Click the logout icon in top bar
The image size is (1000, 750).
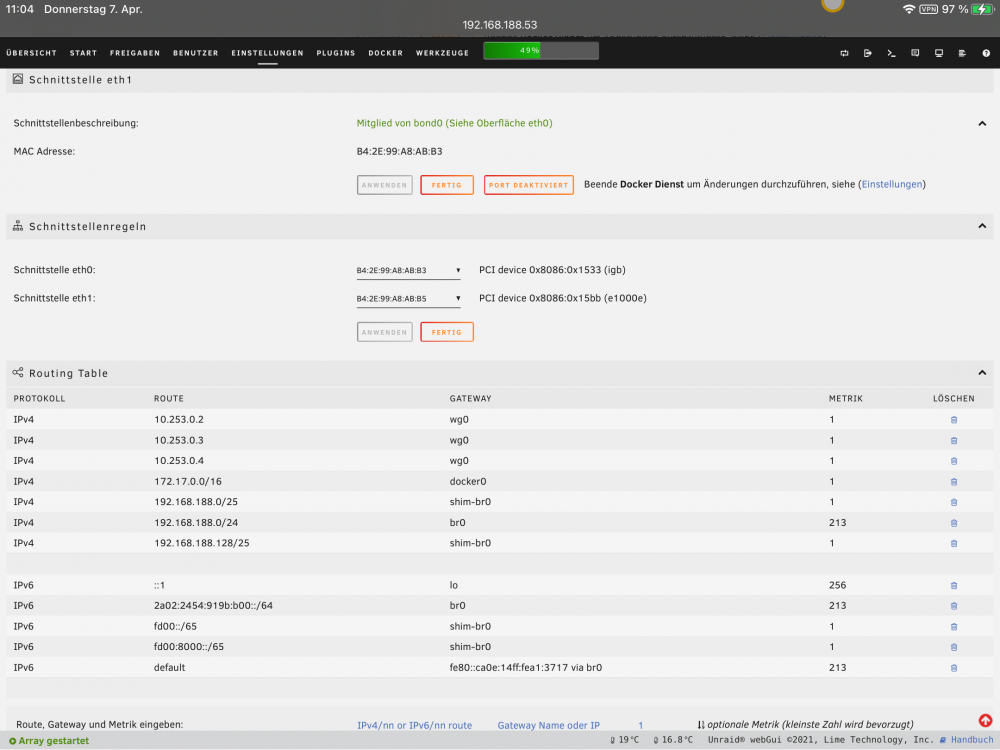(867, 54)
